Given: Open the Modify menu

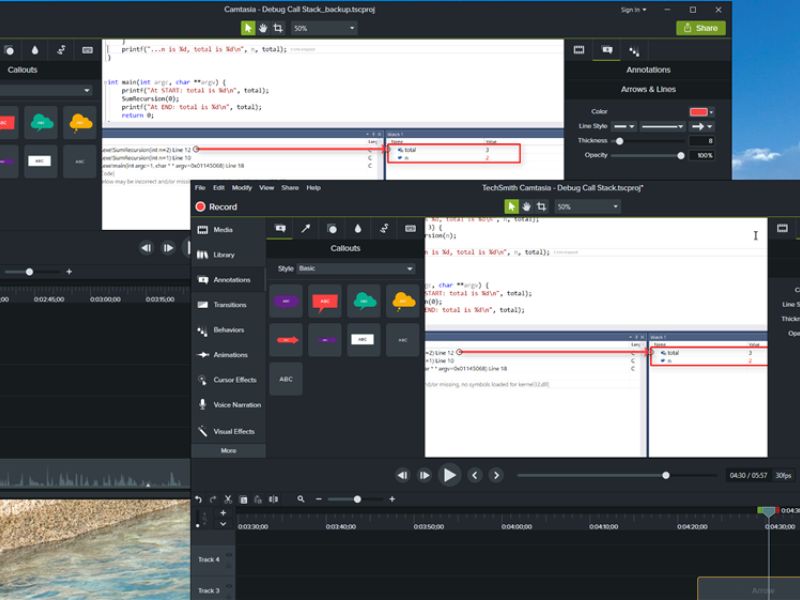Looking at the screenshot, I should 242,188.
